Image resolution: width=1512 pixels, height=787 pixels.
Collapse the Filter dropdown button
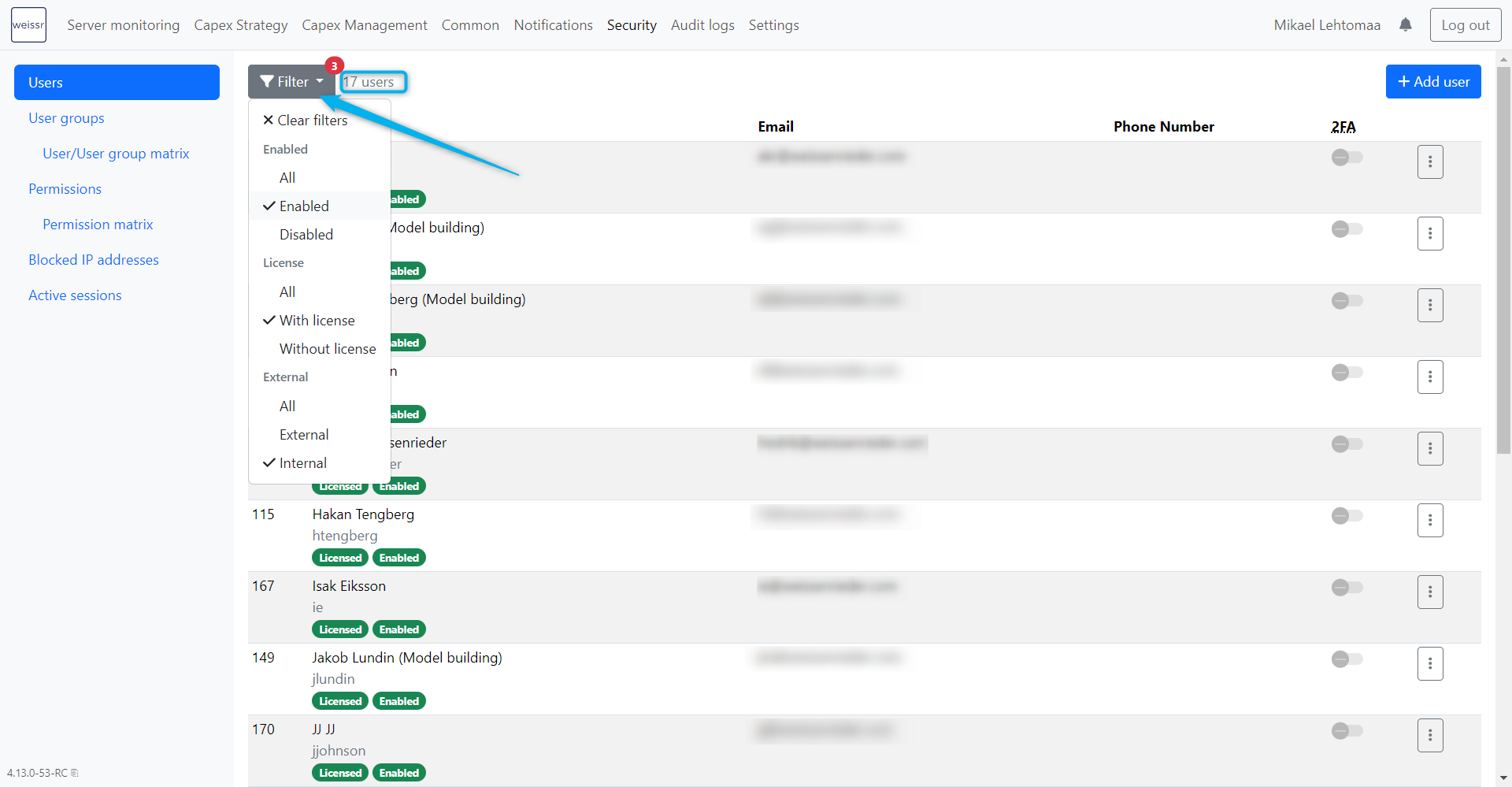click(291, 82)
